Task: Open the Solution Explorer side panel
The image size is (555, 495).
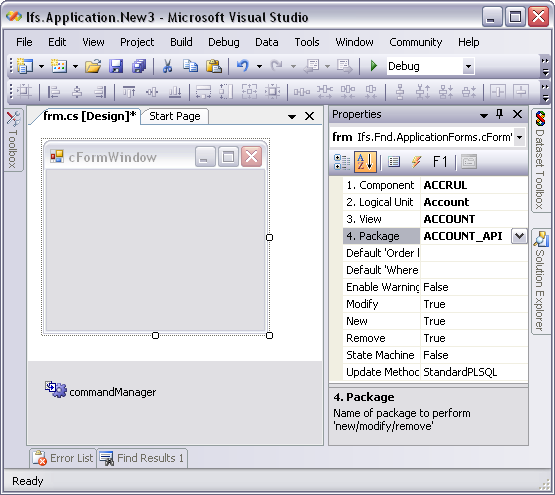Action: (540, 281)
